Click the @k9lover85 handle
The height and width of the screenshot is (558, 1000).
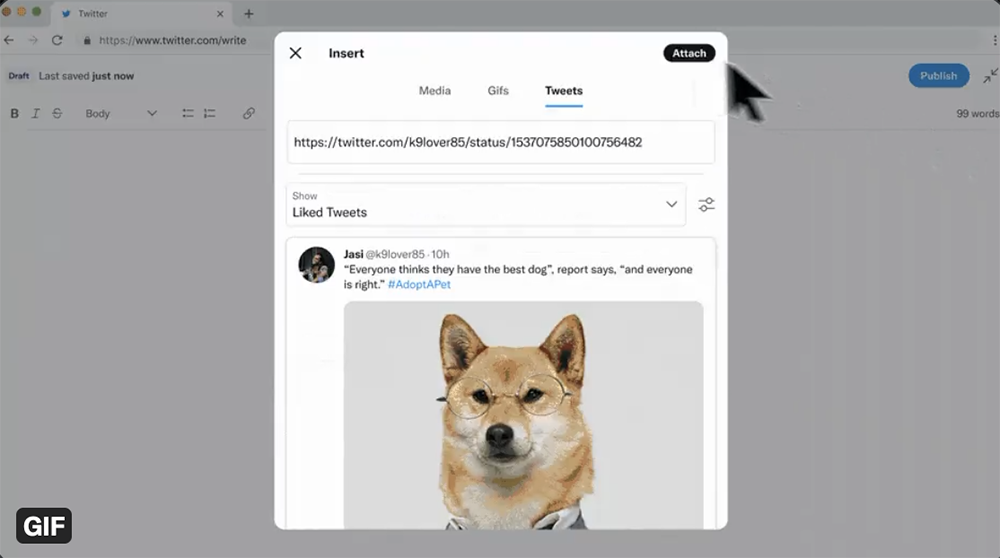pyautogui.click(x=395, y=254)
